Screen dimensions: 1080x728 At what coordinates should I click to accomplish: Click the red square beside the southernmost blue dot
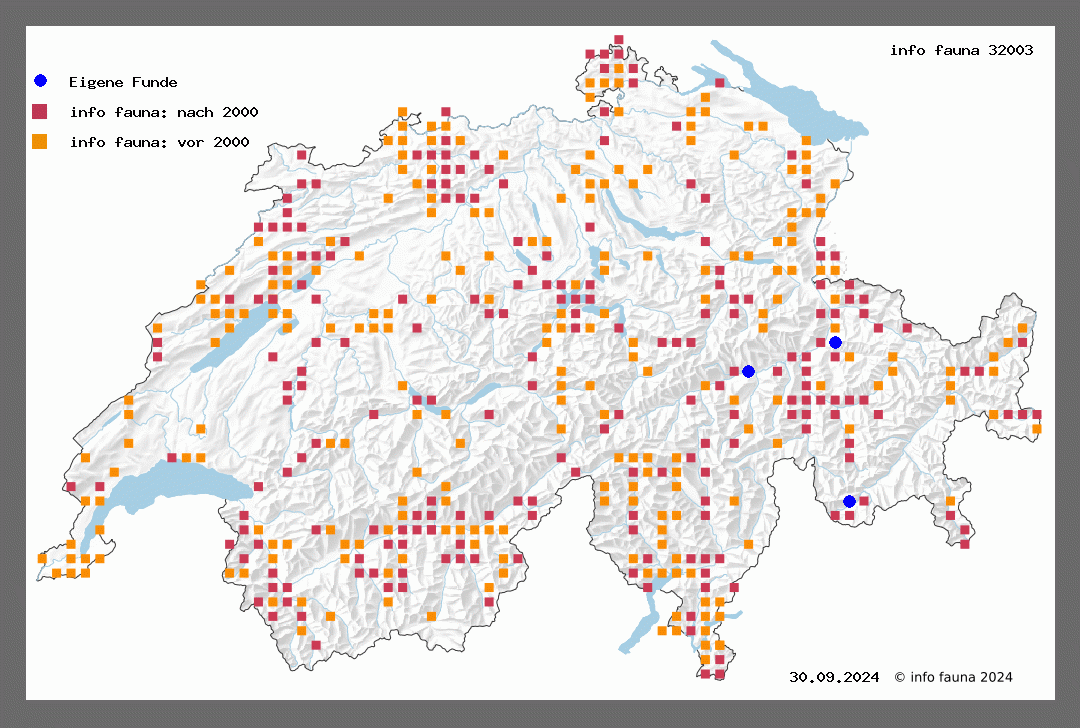[864, 501]
